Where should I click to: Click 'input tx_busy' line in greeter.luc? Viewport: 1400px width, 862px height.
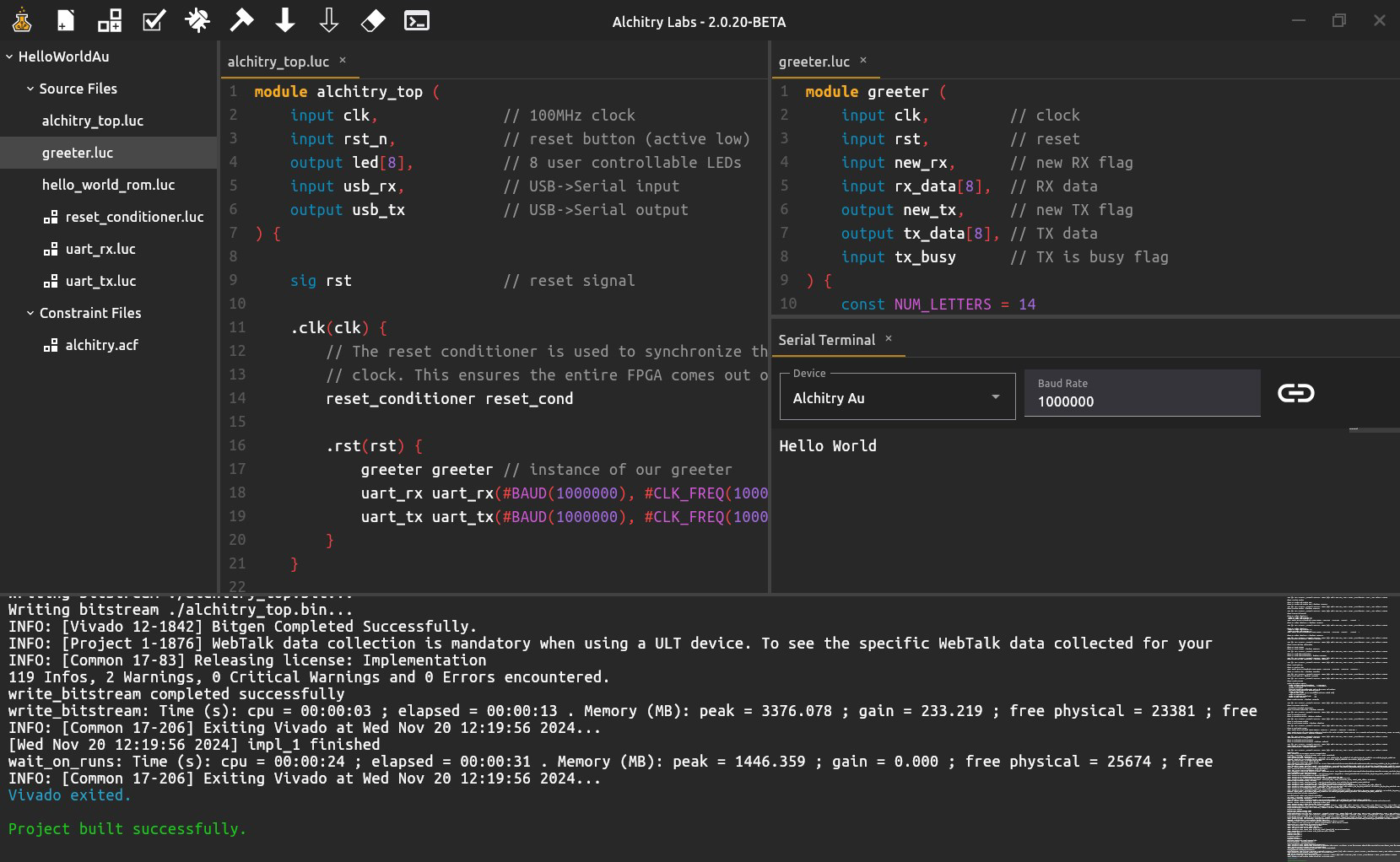coord(898,256)
